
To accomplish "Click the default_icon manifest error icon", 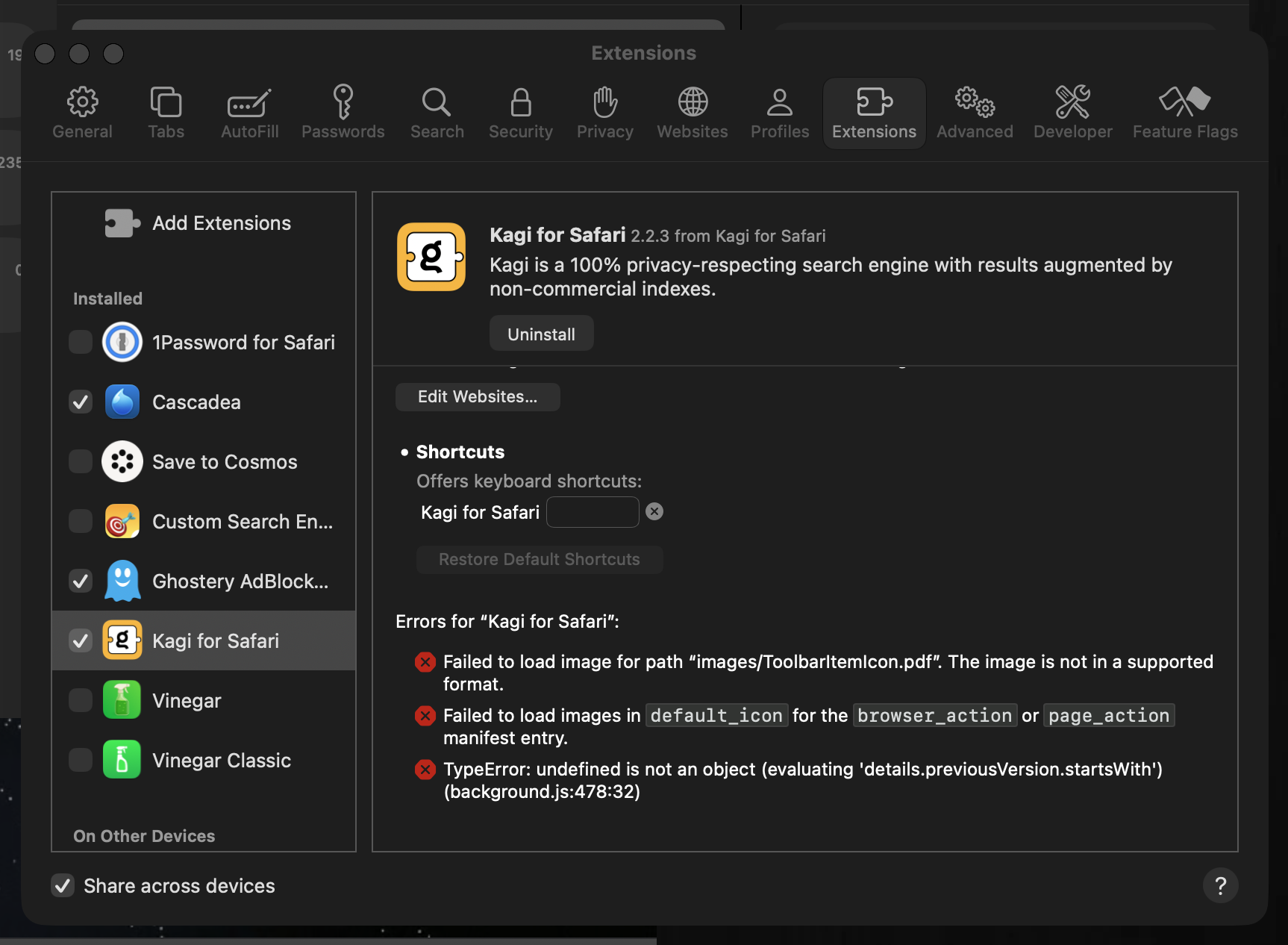I will point(425,716).
